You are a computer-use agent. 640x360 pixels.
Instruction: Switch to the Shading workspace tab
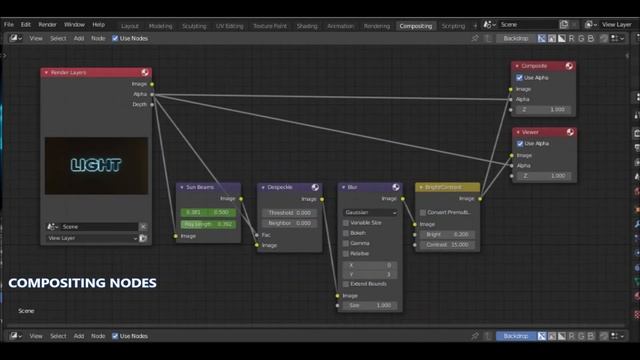[307, 26]
